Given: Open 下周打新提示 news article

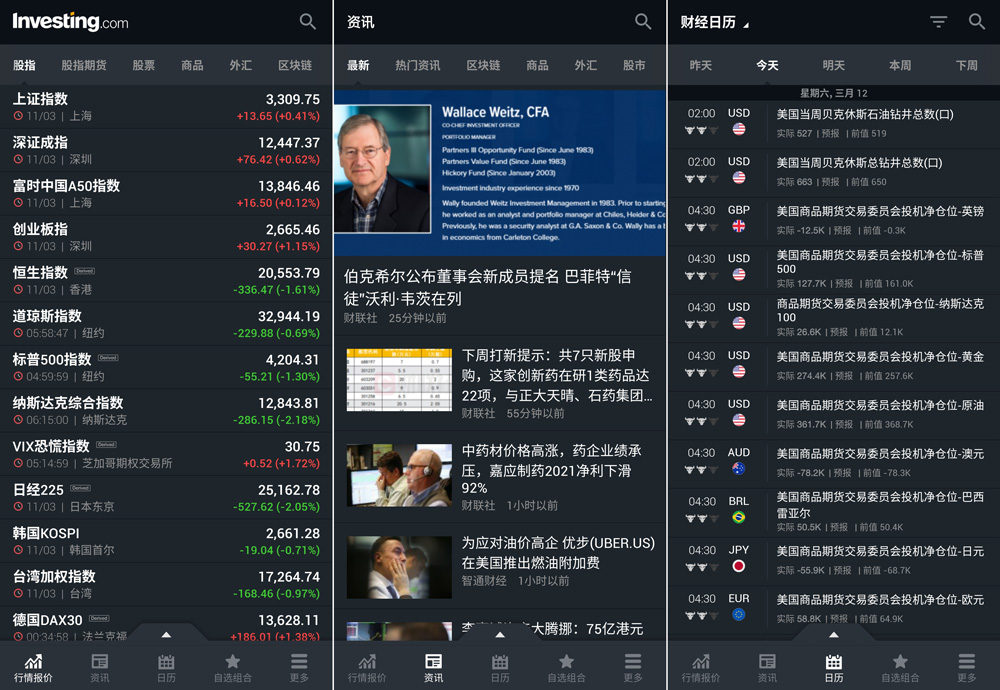Looking at the screenshot, I should [x=500, y=383].
